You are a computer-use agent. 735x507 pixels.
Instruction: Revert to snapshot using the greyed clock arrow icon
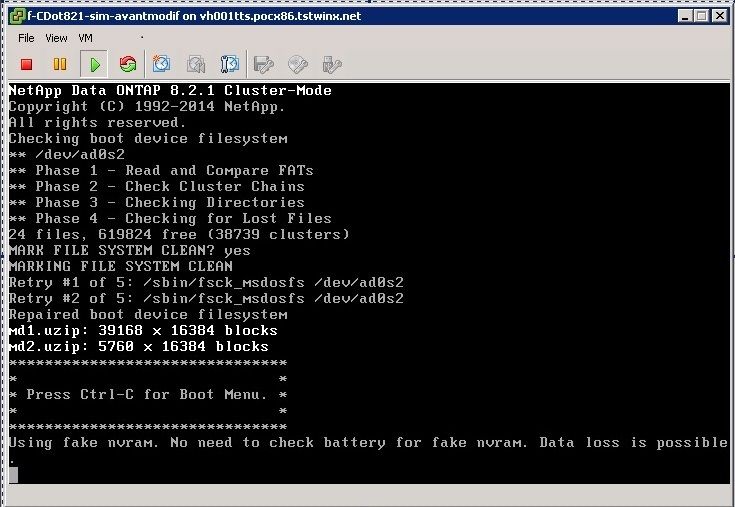196,64
